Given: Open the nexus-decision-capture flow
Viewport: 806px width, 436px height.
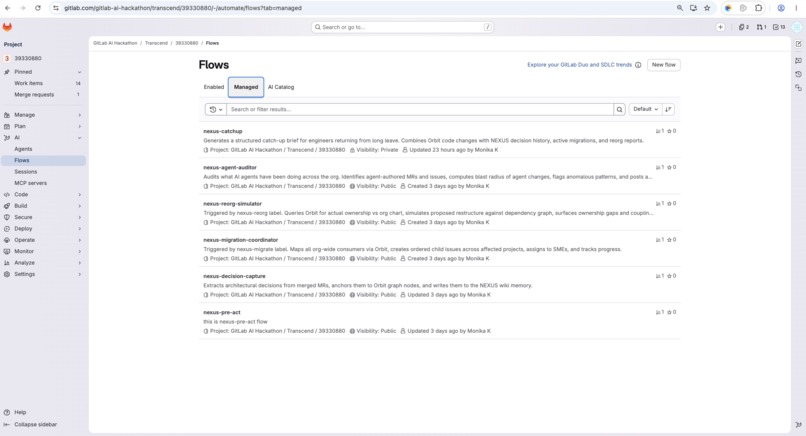Looking at the screenshot, I should (234, 276).
